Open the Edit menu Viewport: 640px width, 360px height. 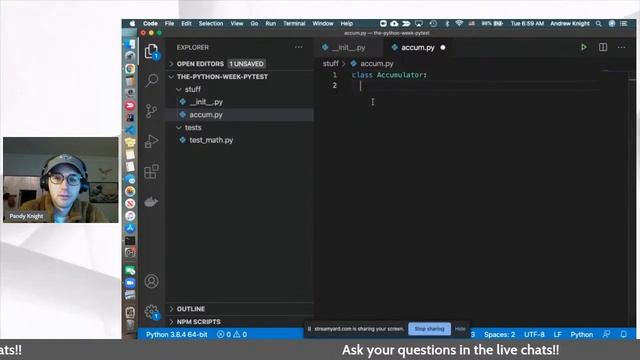[x=186, y=24]
